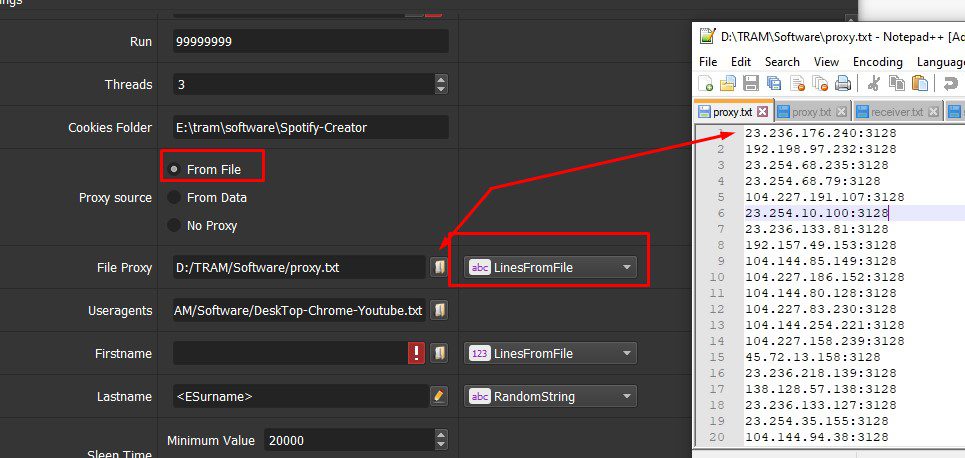Click the line 45.72.13.158:3128
This screenshot has width=965, height=458.
(x=812, y=357)
